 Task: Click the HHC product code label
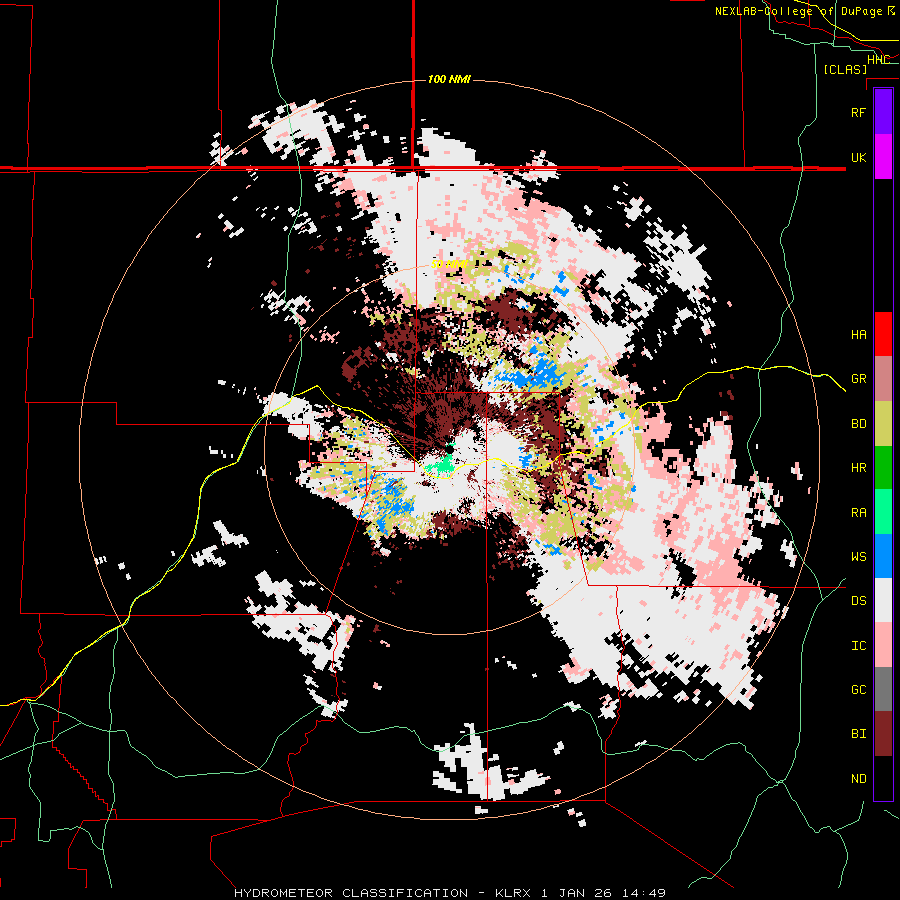(878, 59)
